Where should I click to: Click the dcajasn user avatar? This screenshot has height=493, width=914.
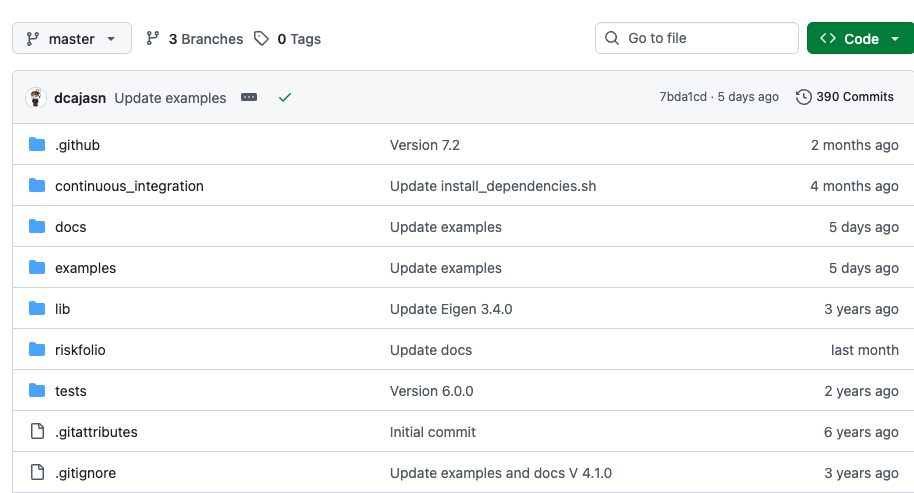(x=36, y=97)
